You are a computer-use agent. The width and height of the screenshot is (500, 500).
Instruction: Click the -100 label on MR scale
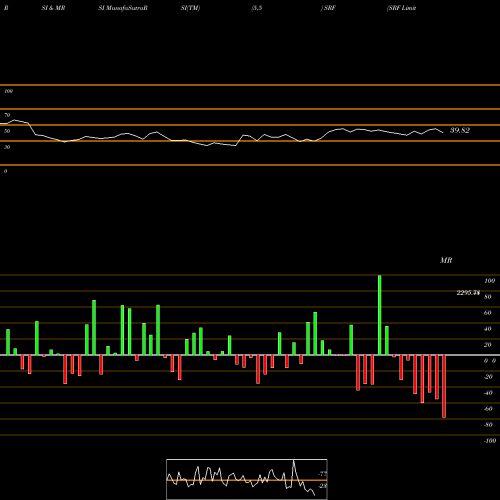(490, 441)
